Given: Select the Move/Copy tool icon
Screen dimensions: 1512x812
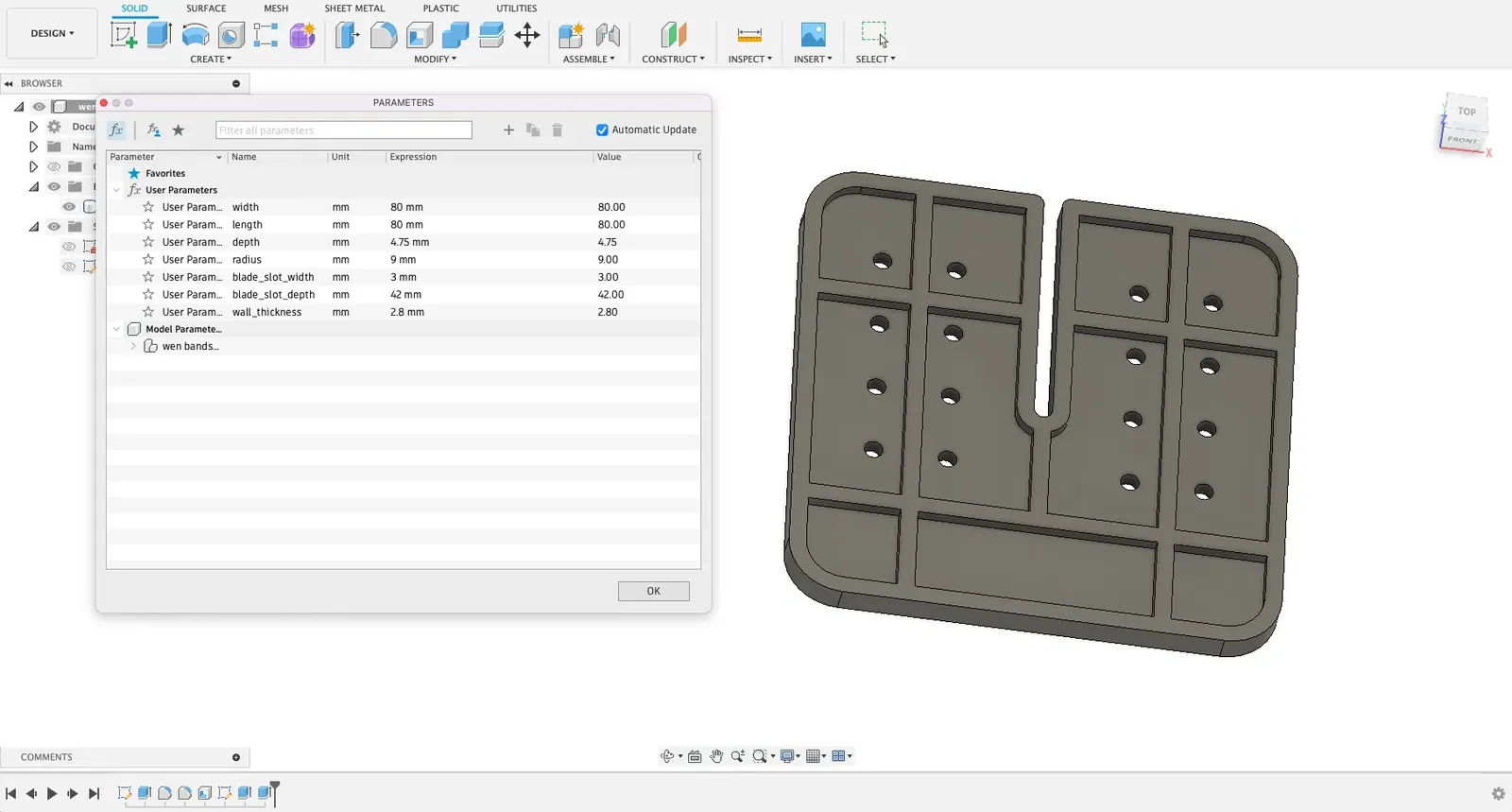Looking at the screenshot, I should [x=527, y=36].
